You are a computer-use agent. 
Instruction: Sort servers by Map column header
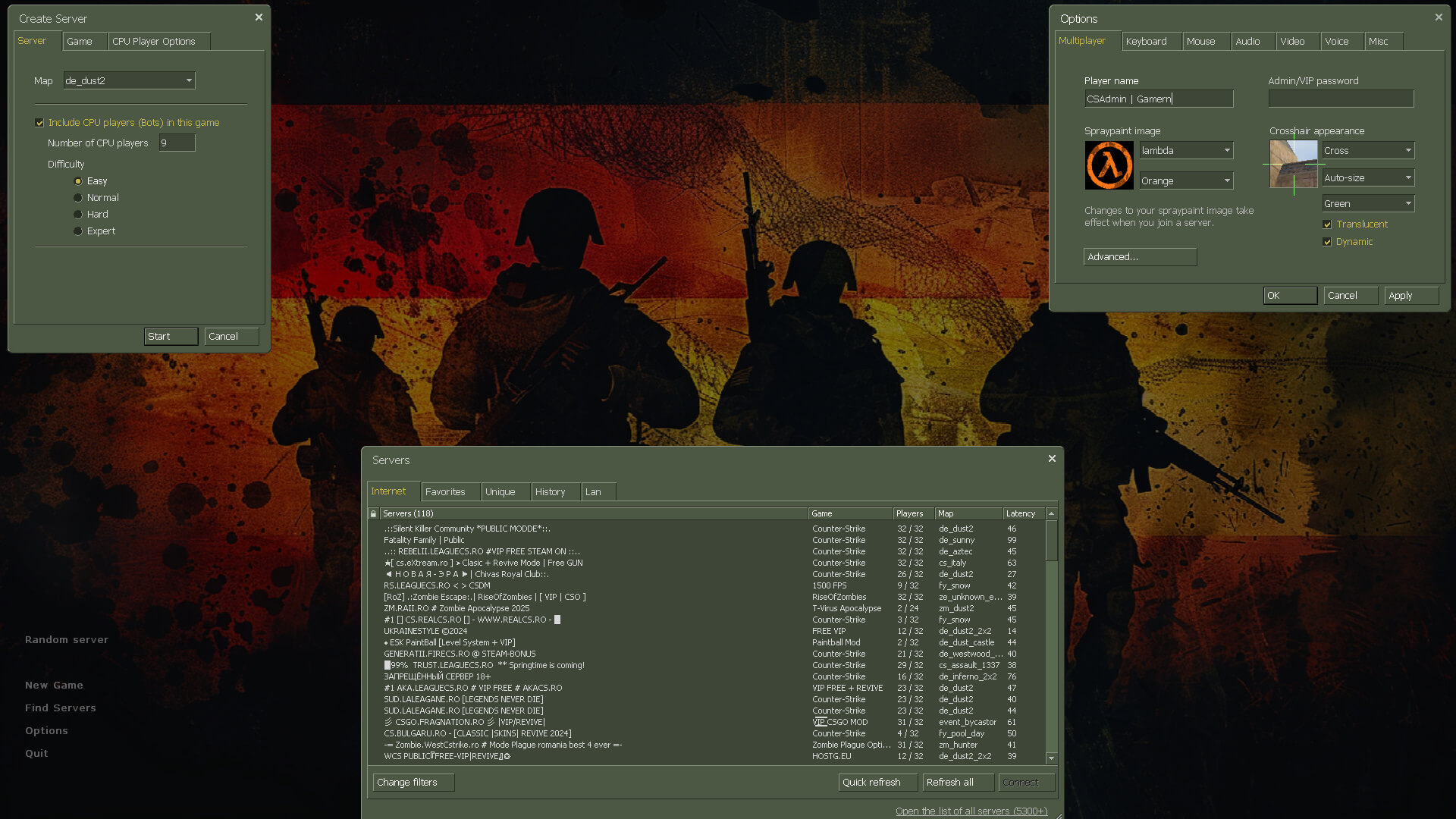click(968, 513)
